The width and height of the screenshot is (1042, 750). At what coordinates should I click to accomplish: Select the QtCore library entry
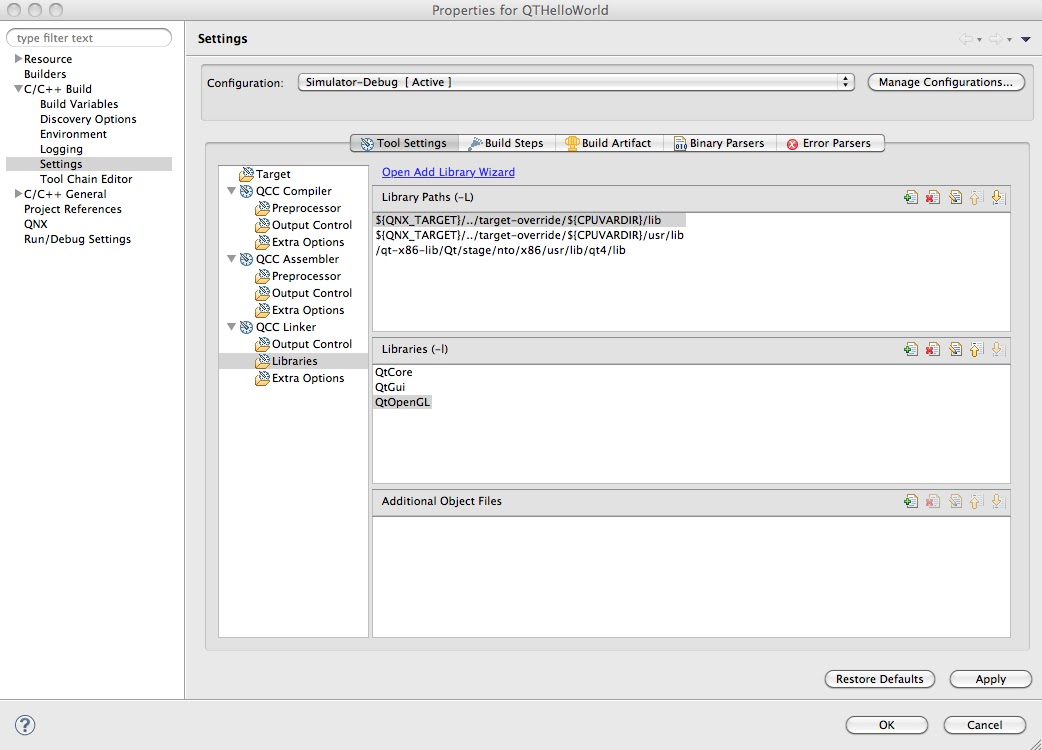tap(393, 372)
